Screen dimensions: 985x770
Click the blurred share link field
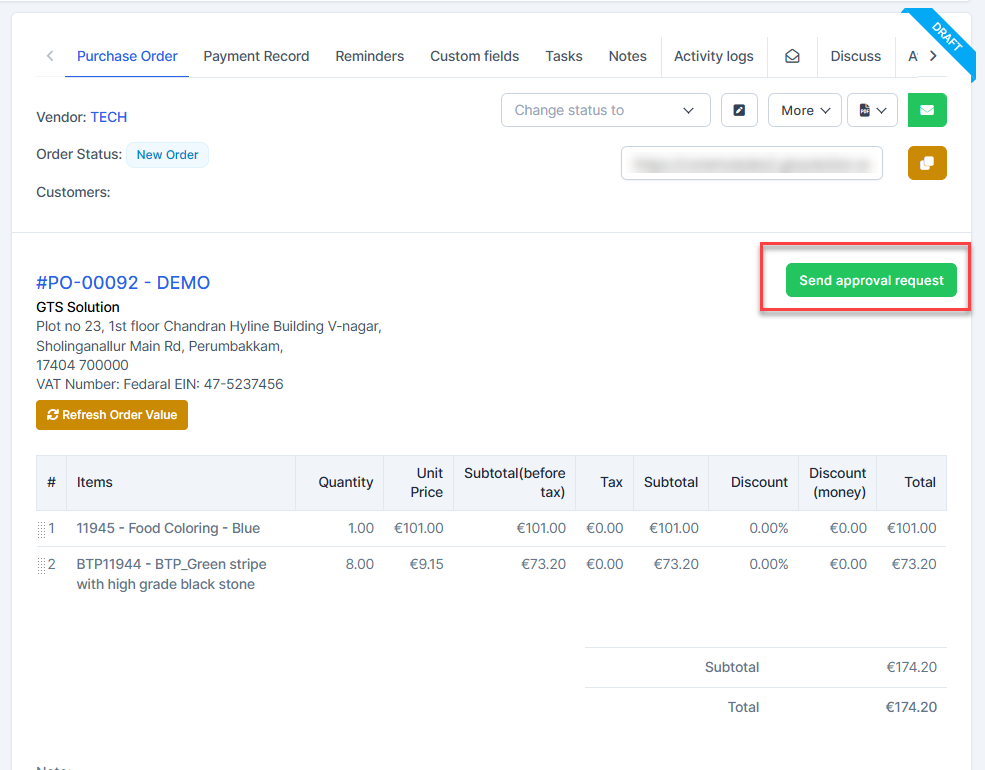(751, 163)
